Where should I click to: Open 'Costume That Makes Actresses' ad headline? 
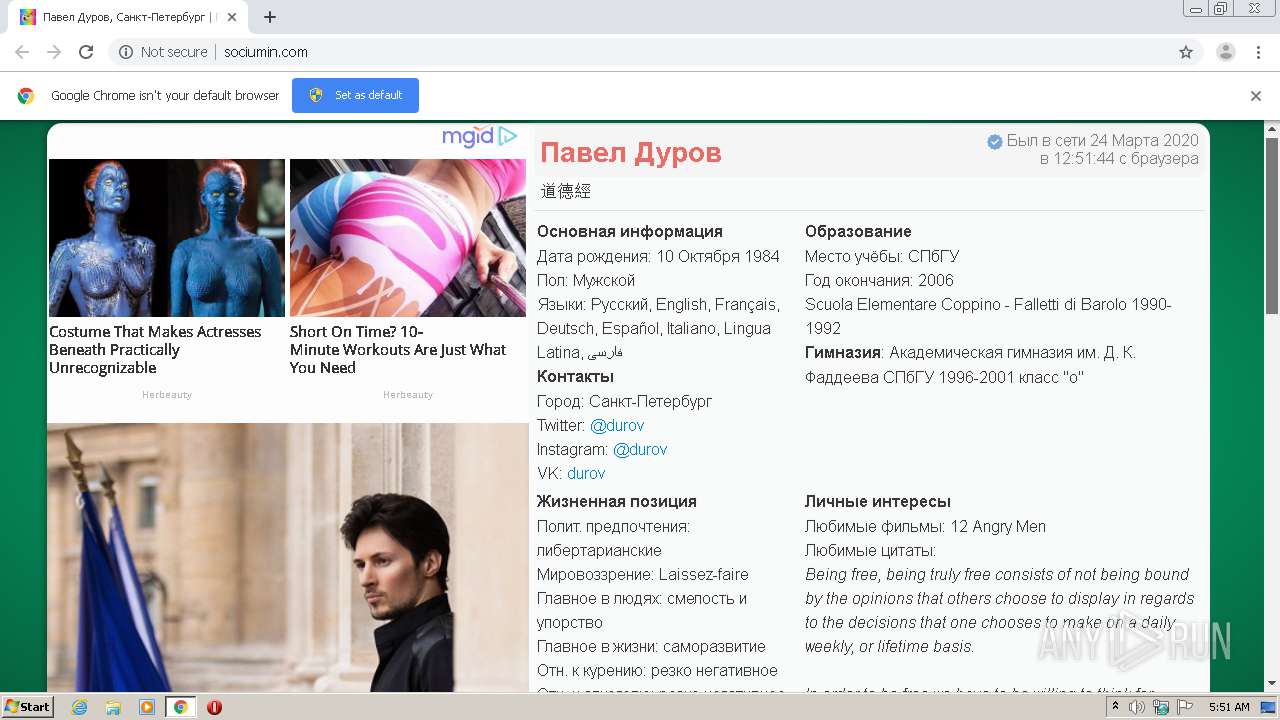pos(155,350)
